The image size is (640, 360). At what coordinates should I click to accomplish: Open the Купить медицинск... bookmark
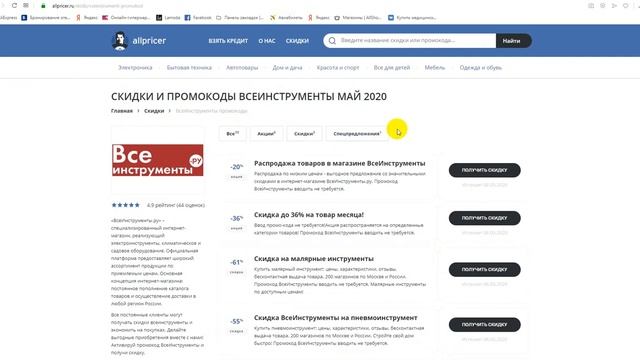pyautogui.click(x=412, y=18)
